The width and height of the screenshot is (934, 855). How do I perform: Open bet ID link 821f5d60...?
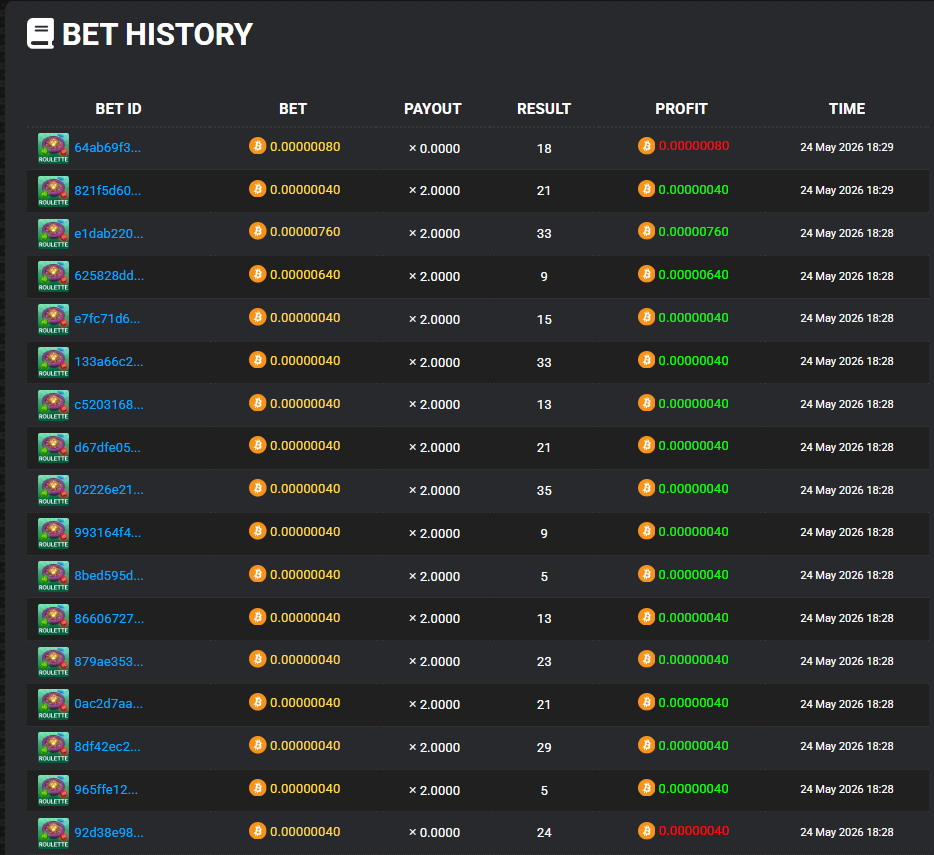pos(108,191)
